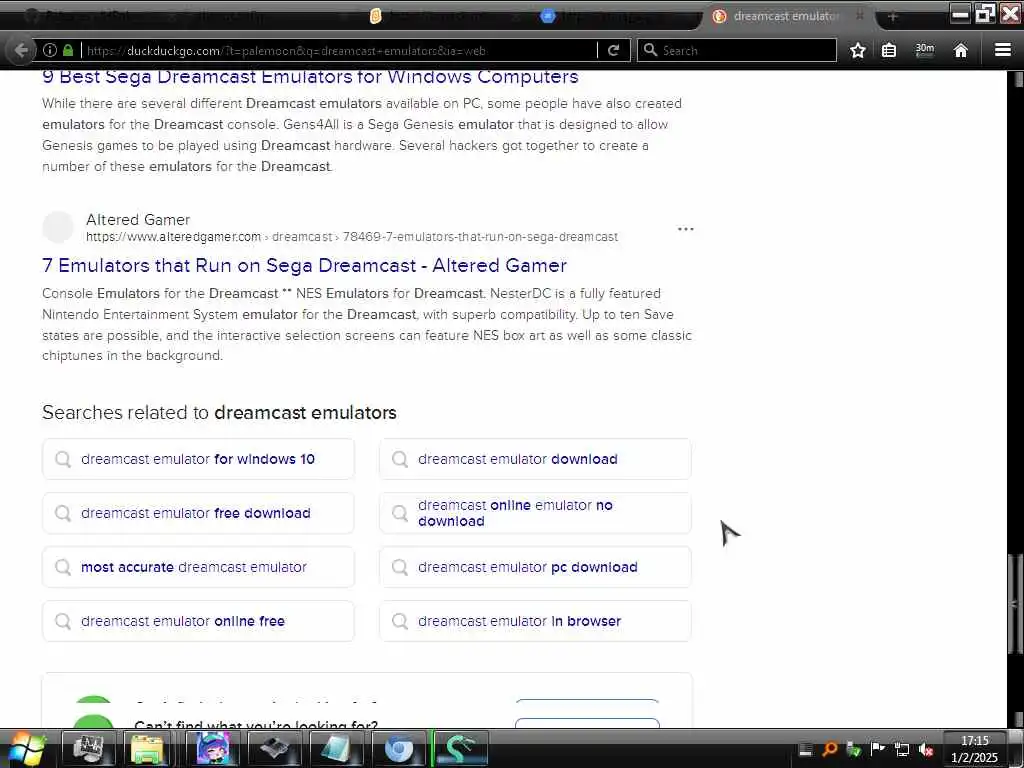Open a new tab with the plus button
1024x768 pixels.
pos(893,16)
